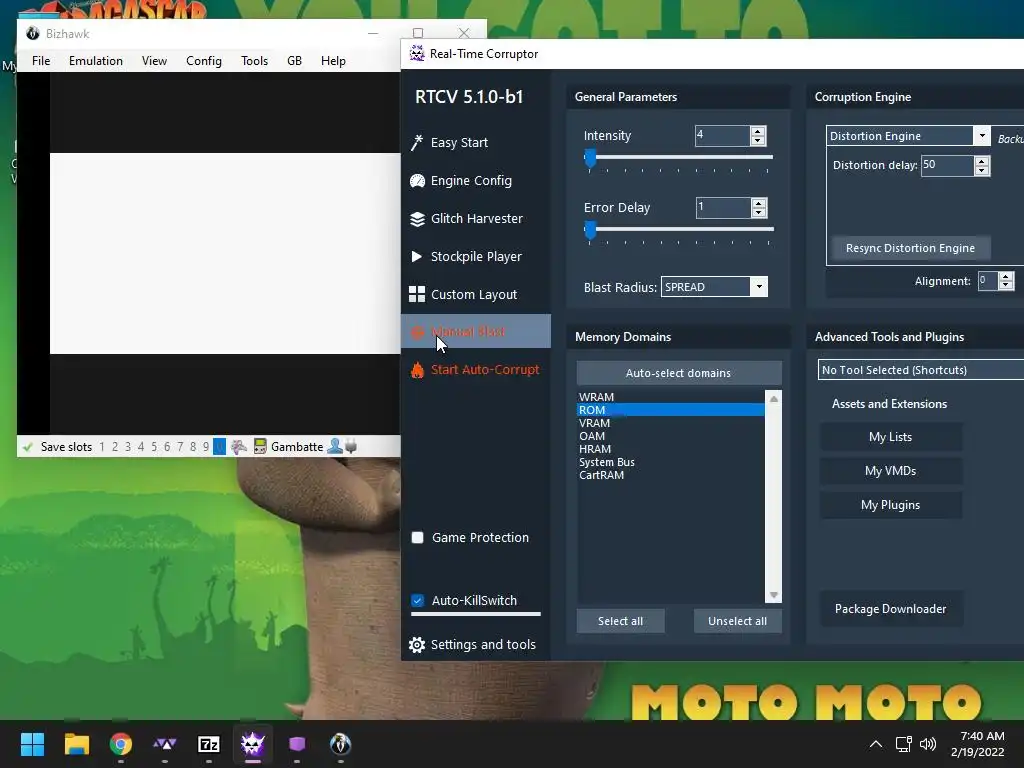
Task: Open Bizhawk View menu
Action: click(154, 61)
